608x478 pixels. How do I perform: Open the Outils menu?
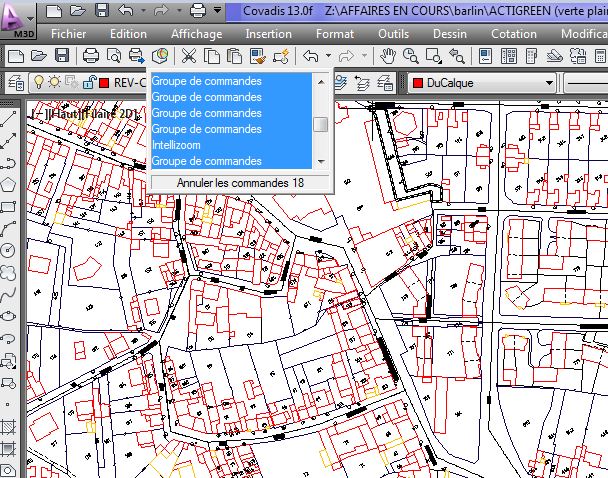point(394,34)
